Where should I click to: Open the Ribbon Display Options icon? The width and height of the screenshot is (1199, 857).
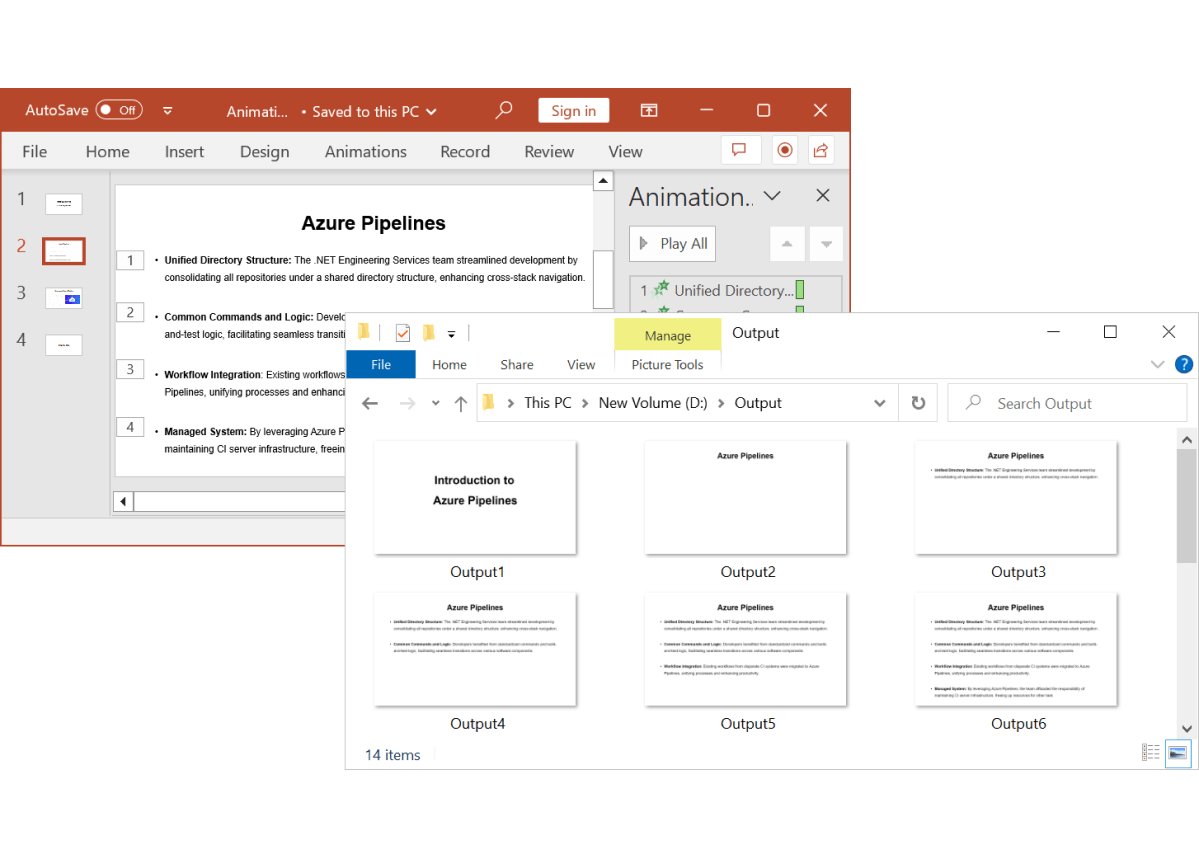[648, 110]
